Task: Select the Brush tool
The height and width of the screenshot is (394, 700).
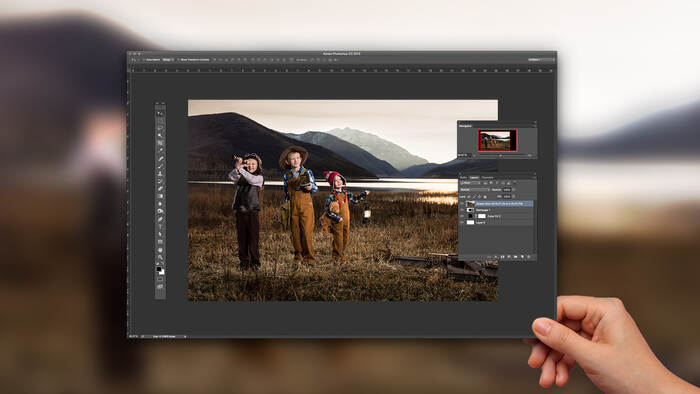Action: (160, 166)
